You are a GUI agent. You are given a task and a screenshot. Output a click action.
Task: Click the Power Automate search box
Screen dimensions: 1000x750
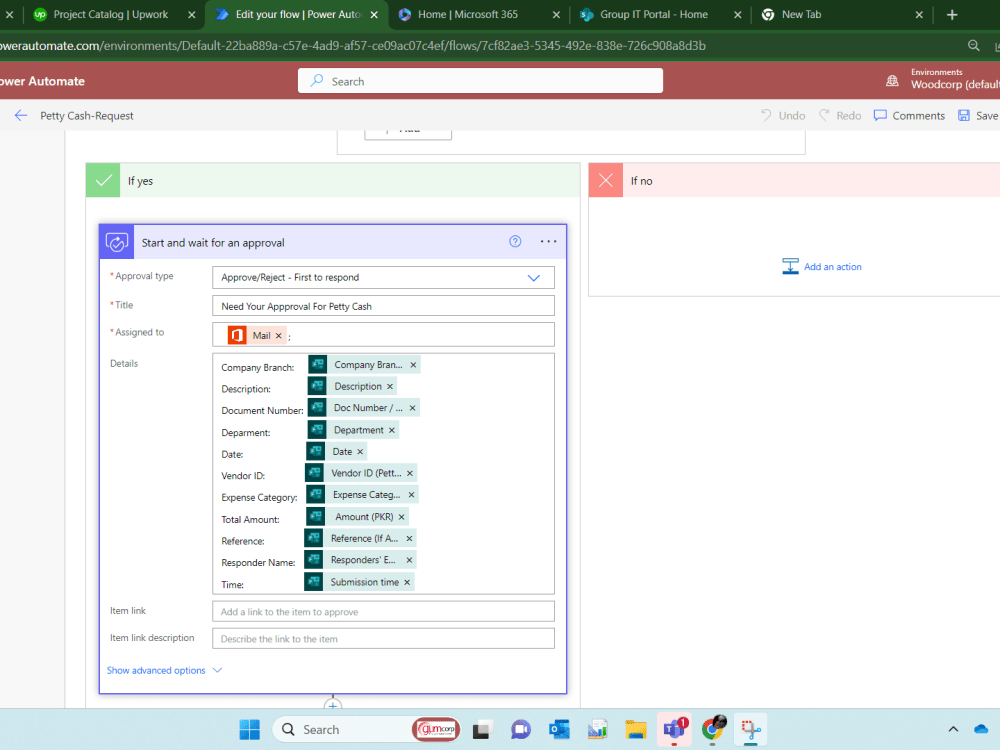480,81
